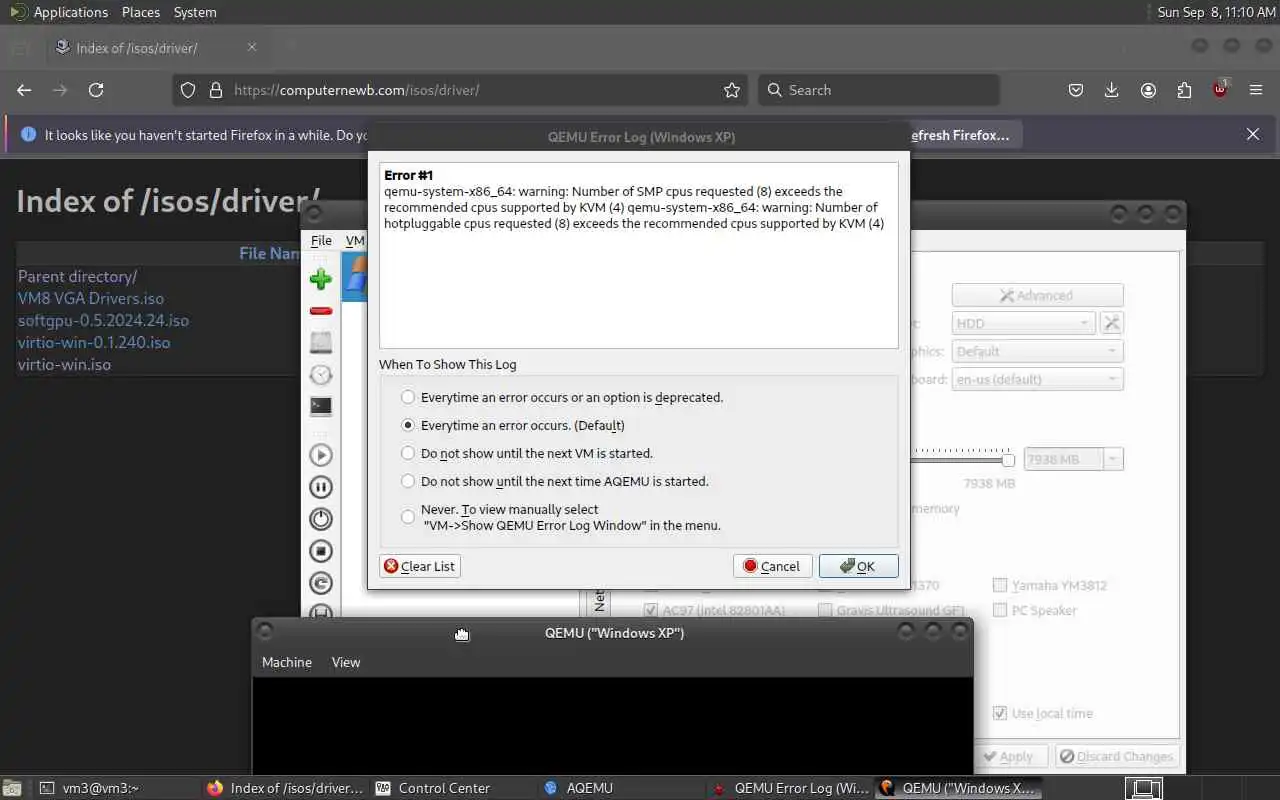Viewport: 1280px width, 800px height.
Task: Open the System menu in top panel
Action: [x=195, y=12]
